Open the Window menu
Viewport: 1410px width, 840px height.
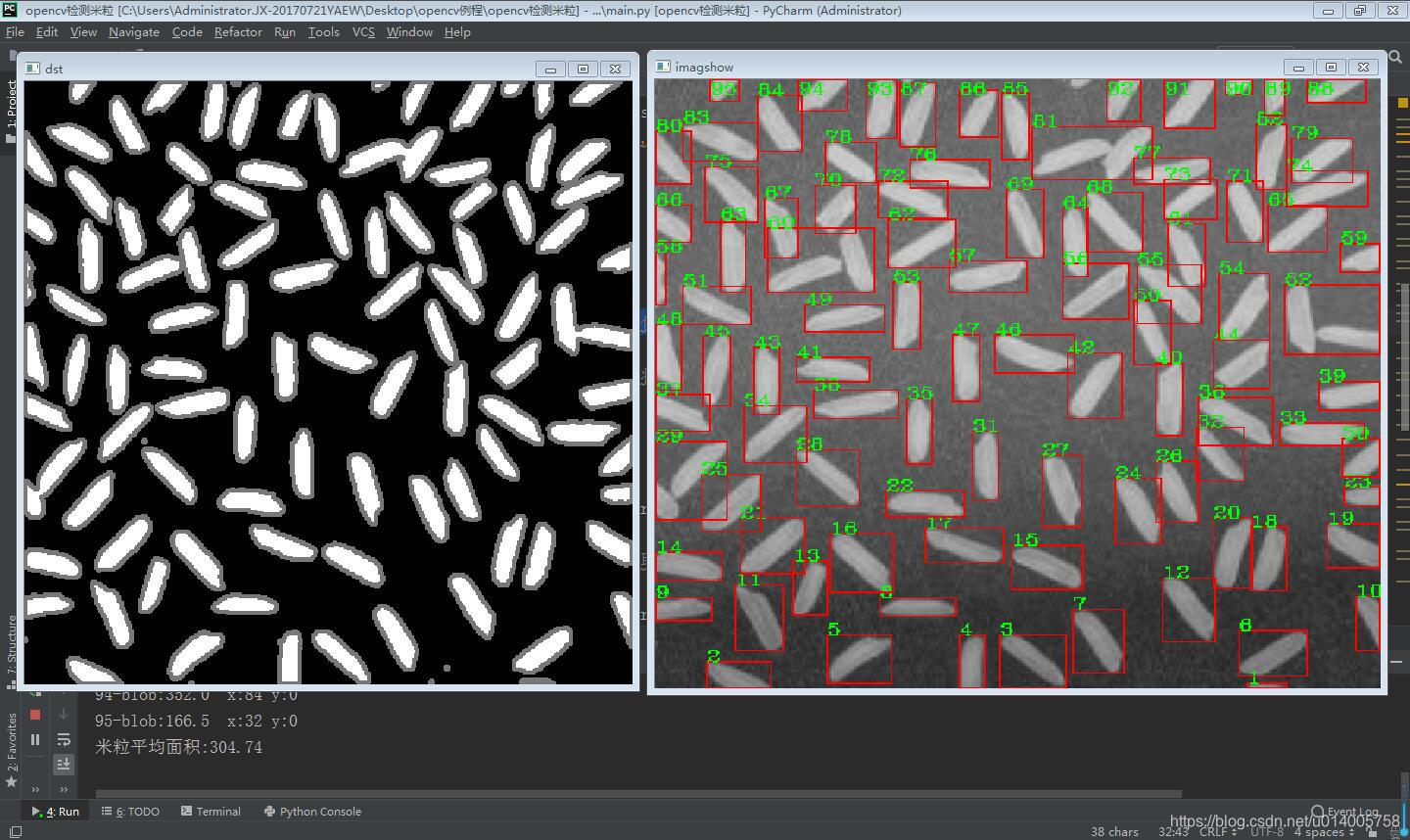click(409, 32)
